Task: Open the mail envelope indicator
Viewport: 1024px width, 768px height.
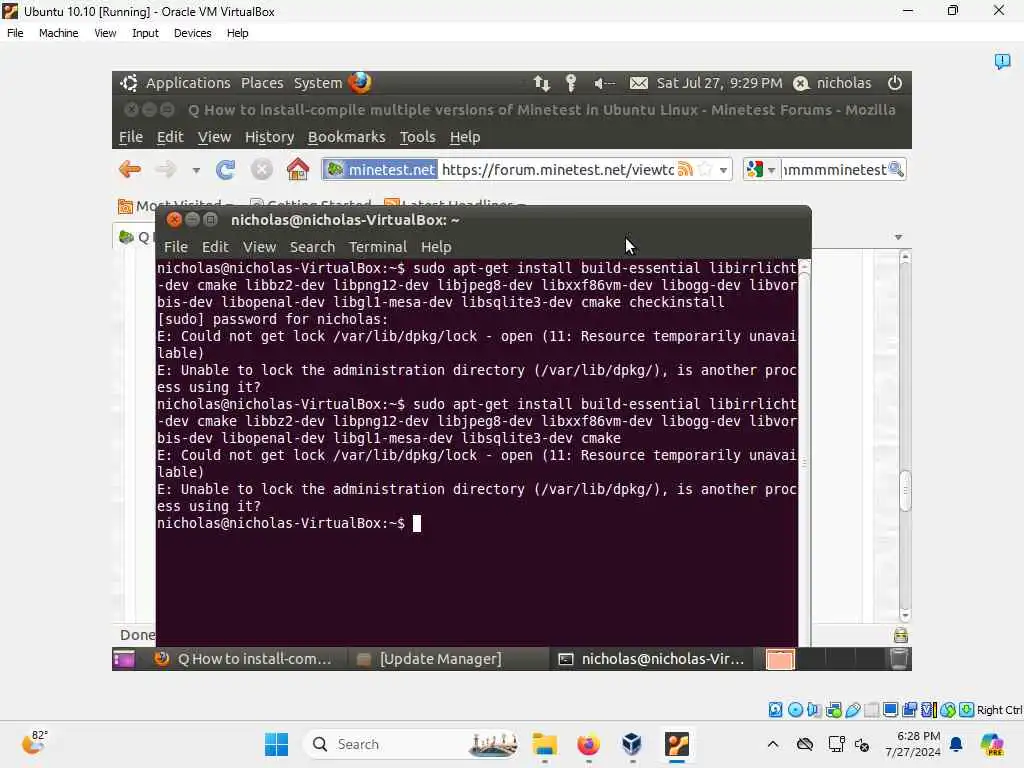Action: [639, 83]
